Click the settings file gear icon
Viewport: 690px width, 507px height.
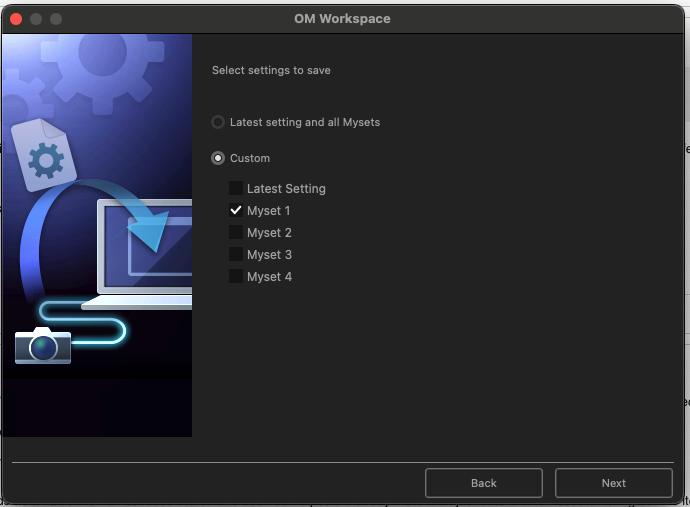tap(45, 157)
